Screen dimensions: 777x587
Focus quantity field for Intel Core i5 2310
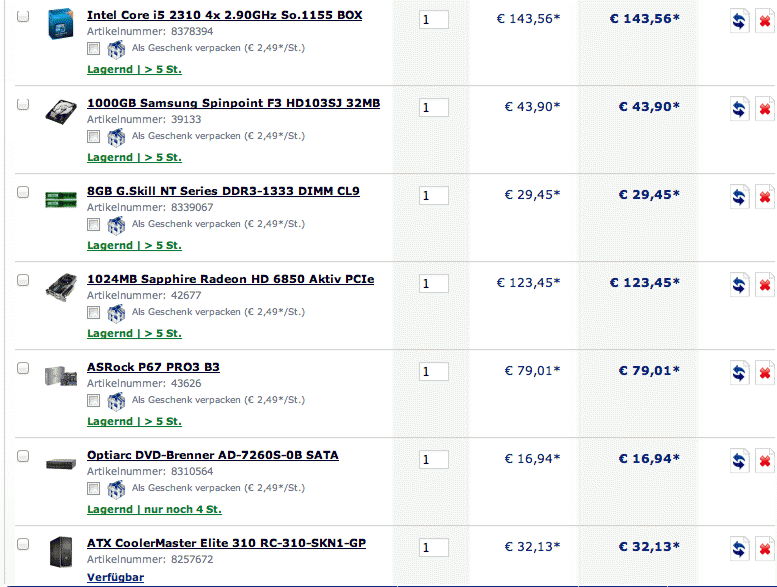click(x=434, y=20)
